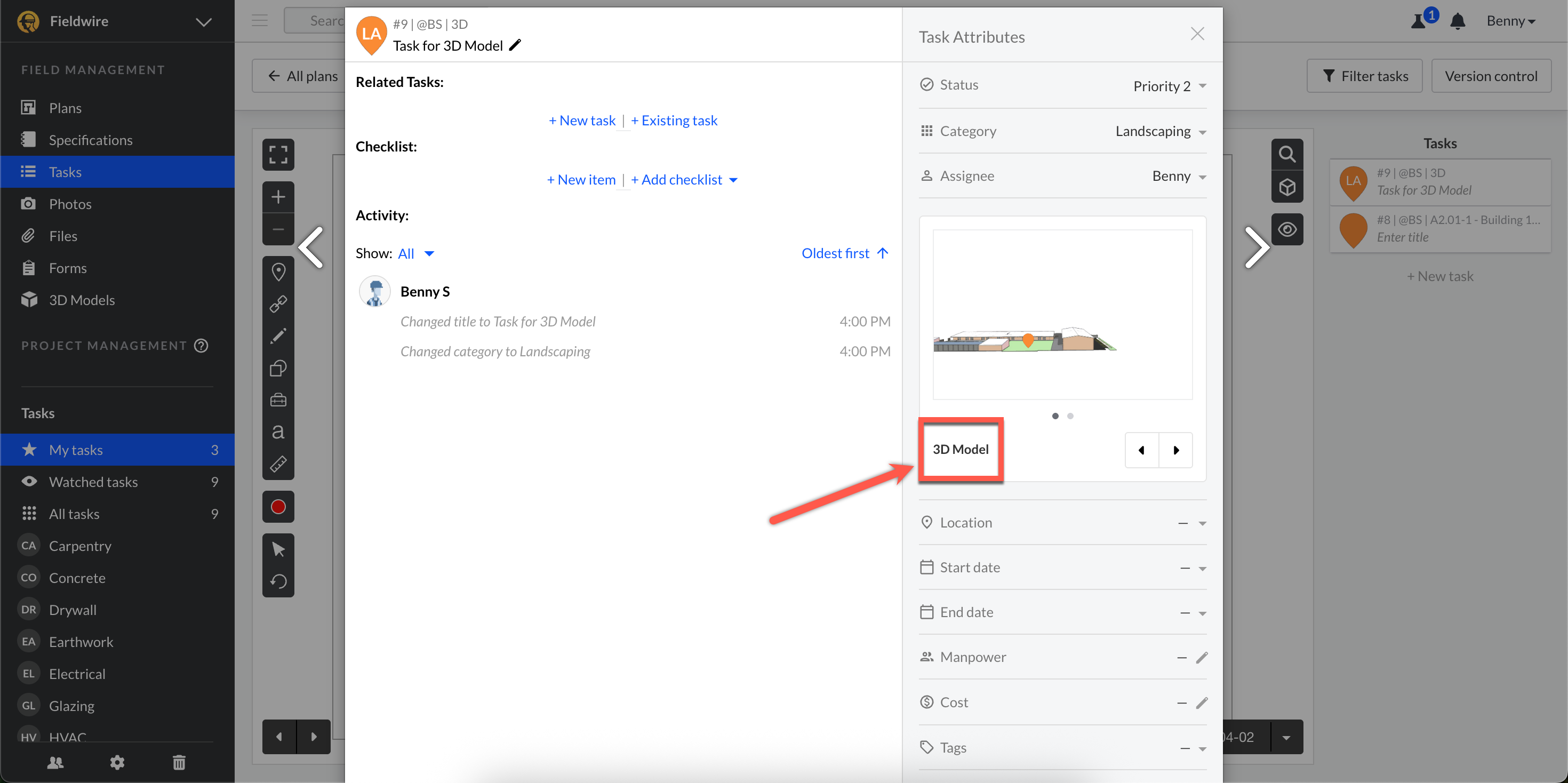Click the hyperlink tool icon
The height and width of the screenshot is (783, 1568).
(x=278, y=303)
